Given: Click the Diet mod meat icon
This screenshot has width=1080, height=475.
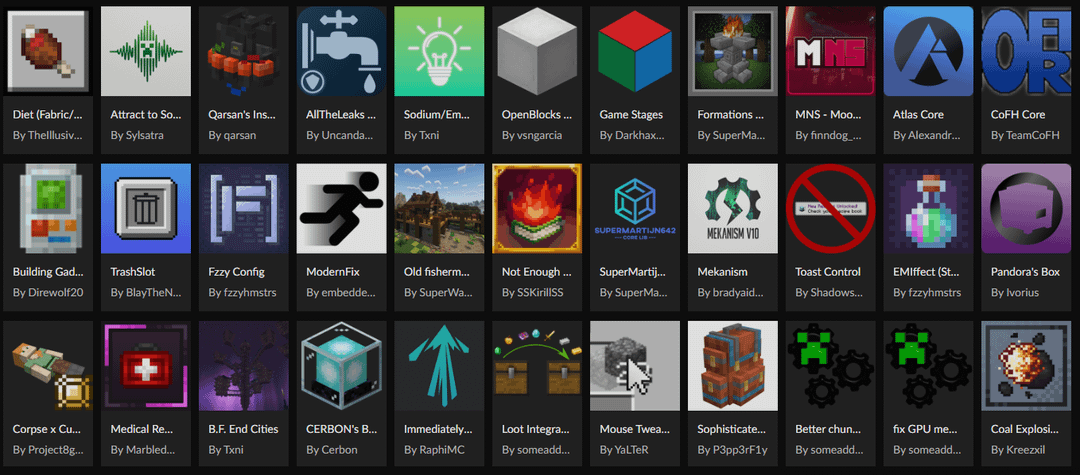Looking at the screenshot, I should pyautogui.click(x=46, y=50).
